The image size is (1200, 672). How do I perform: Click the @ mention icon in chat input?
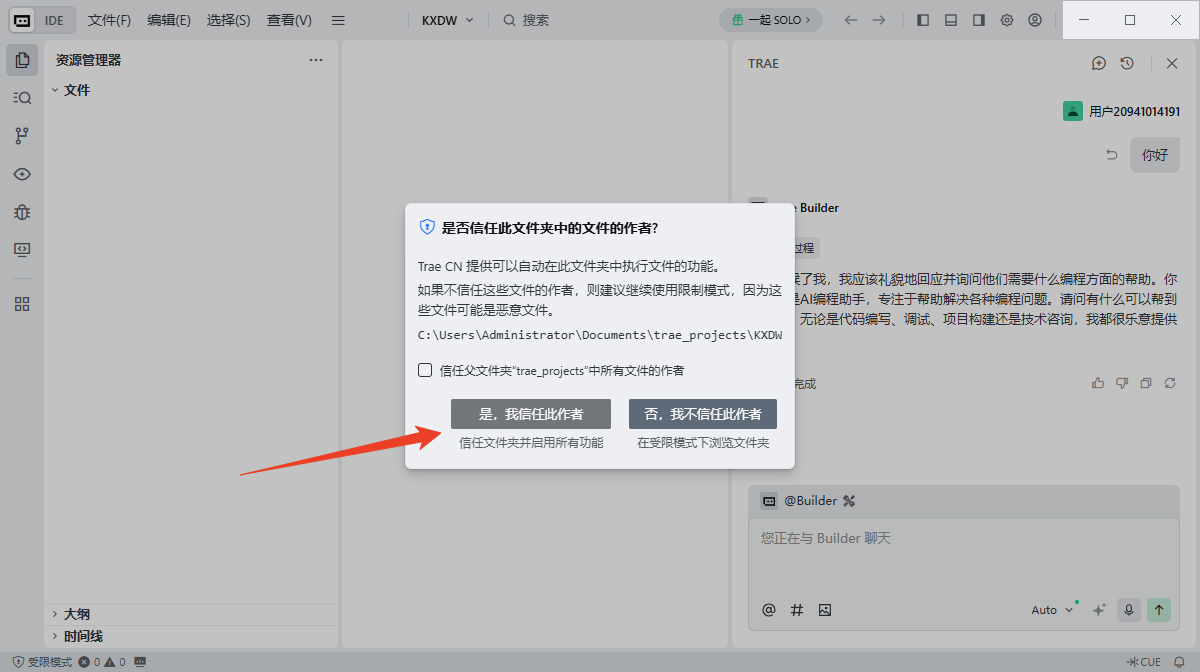point(768,609)
